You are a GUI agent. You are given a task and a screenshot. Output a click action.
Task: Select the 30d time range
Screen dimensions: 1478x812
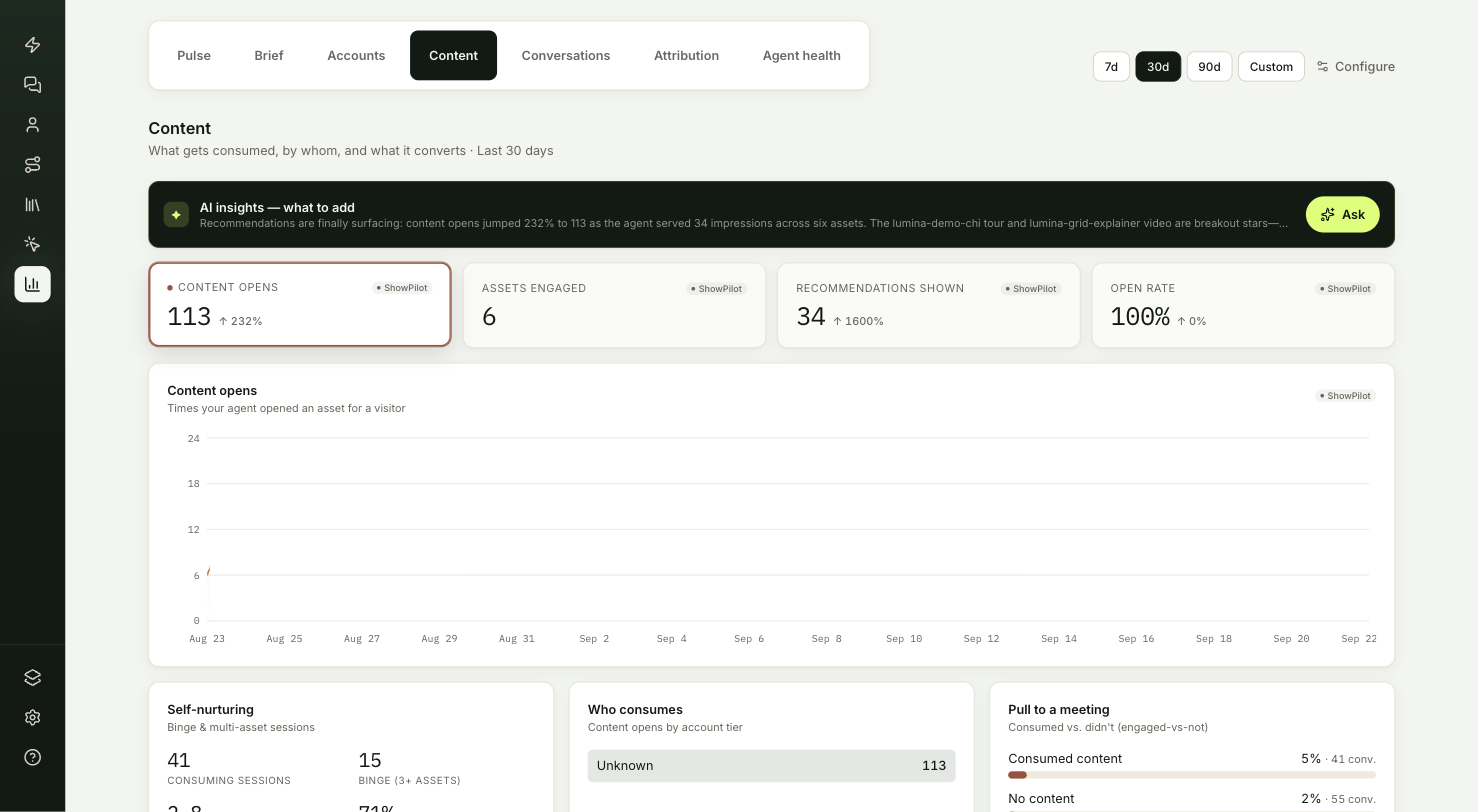click(x=1158, y=67)
